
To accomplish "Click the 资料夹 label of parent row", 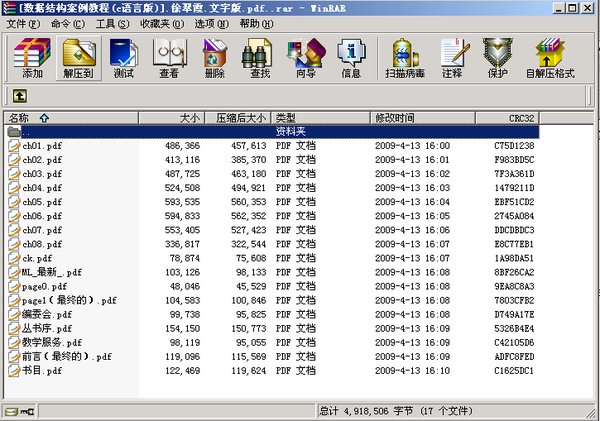I will 291,132.
